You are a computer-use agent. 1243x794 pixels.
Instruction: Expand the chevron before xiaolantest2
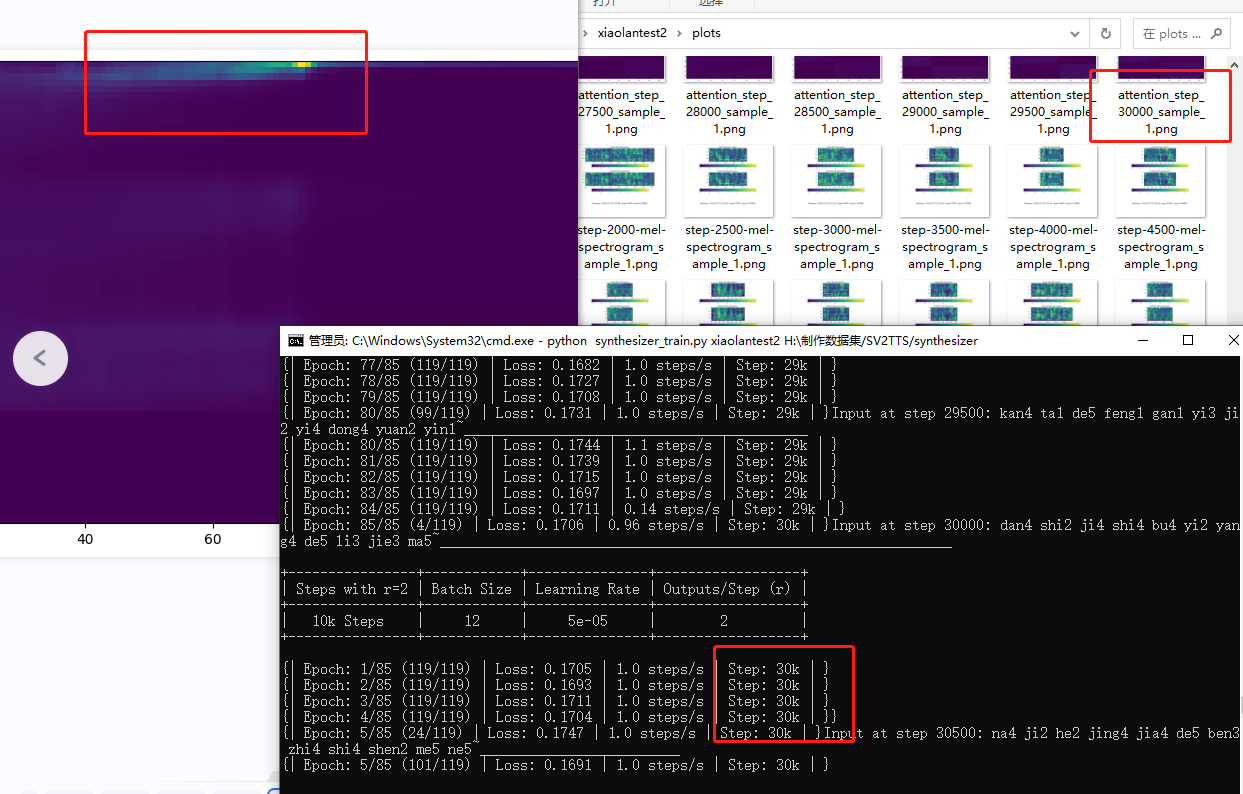coord(585,33)
